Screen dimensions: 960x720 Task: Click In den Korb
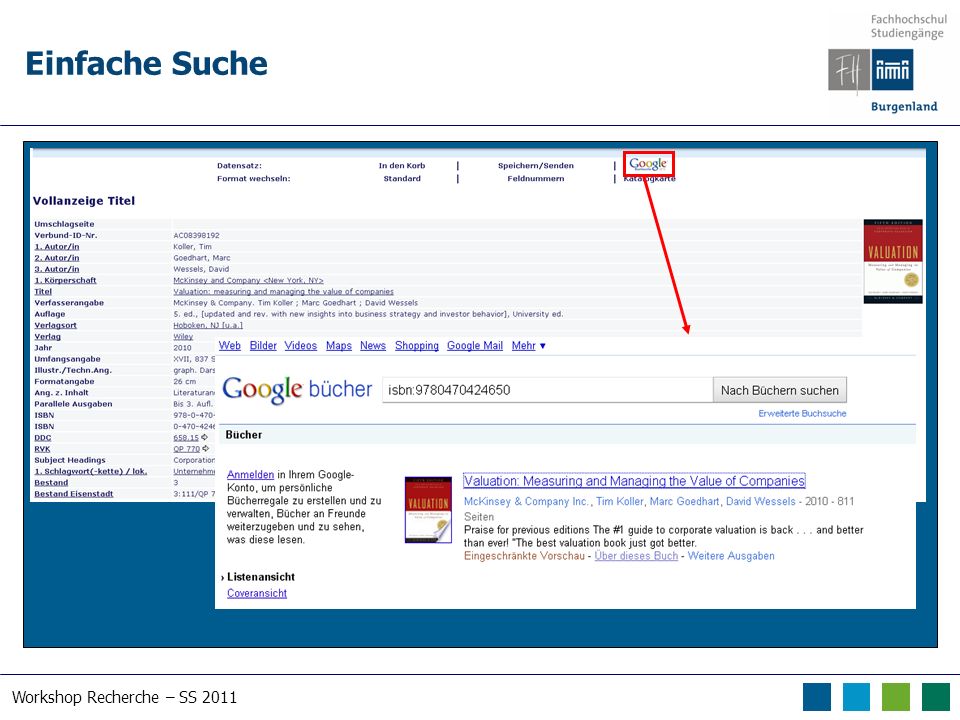click(x=402, y=166)
